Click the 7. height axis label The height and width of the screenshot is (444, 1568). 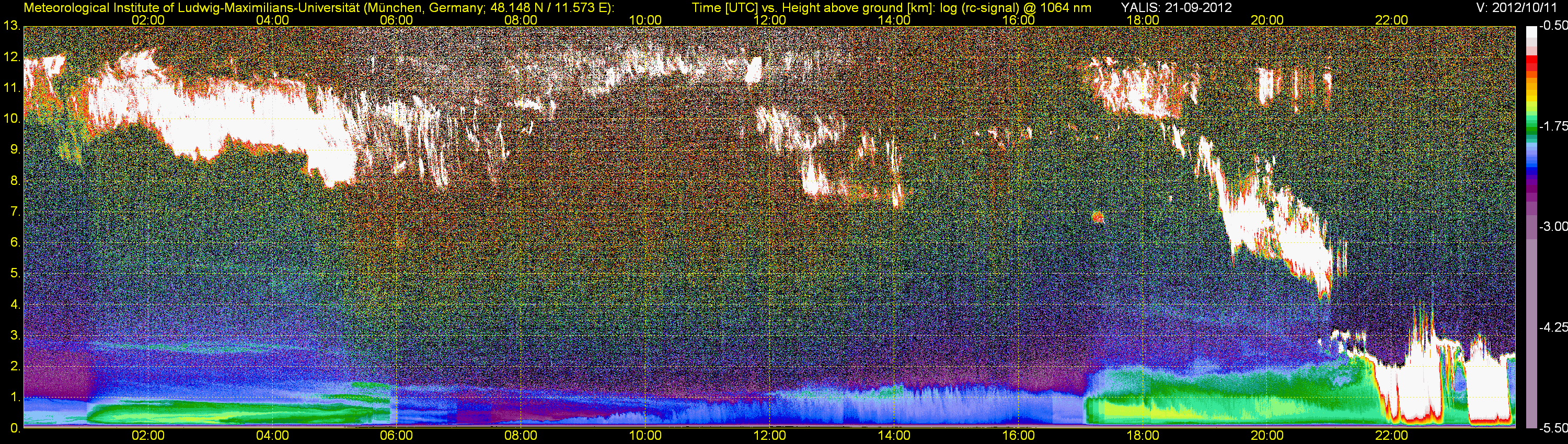point(15,212)
